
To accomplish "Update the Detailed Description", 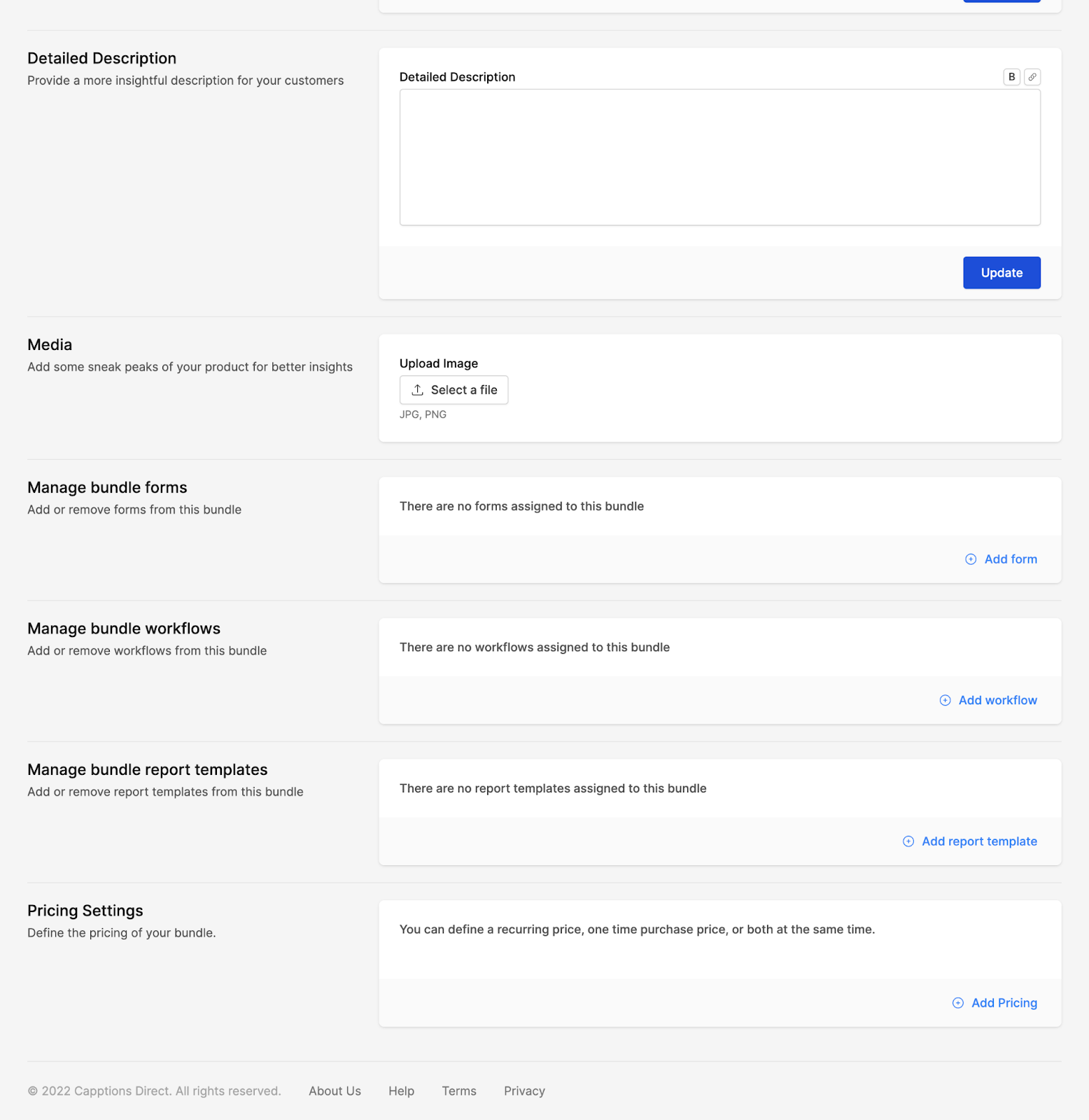I will [1002, 273].
